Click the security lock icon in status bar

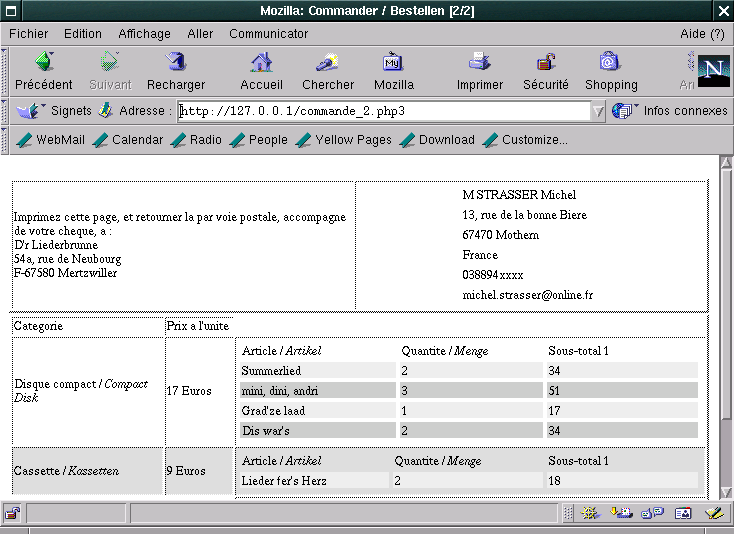pyautogui.click(x=12, y=513)
